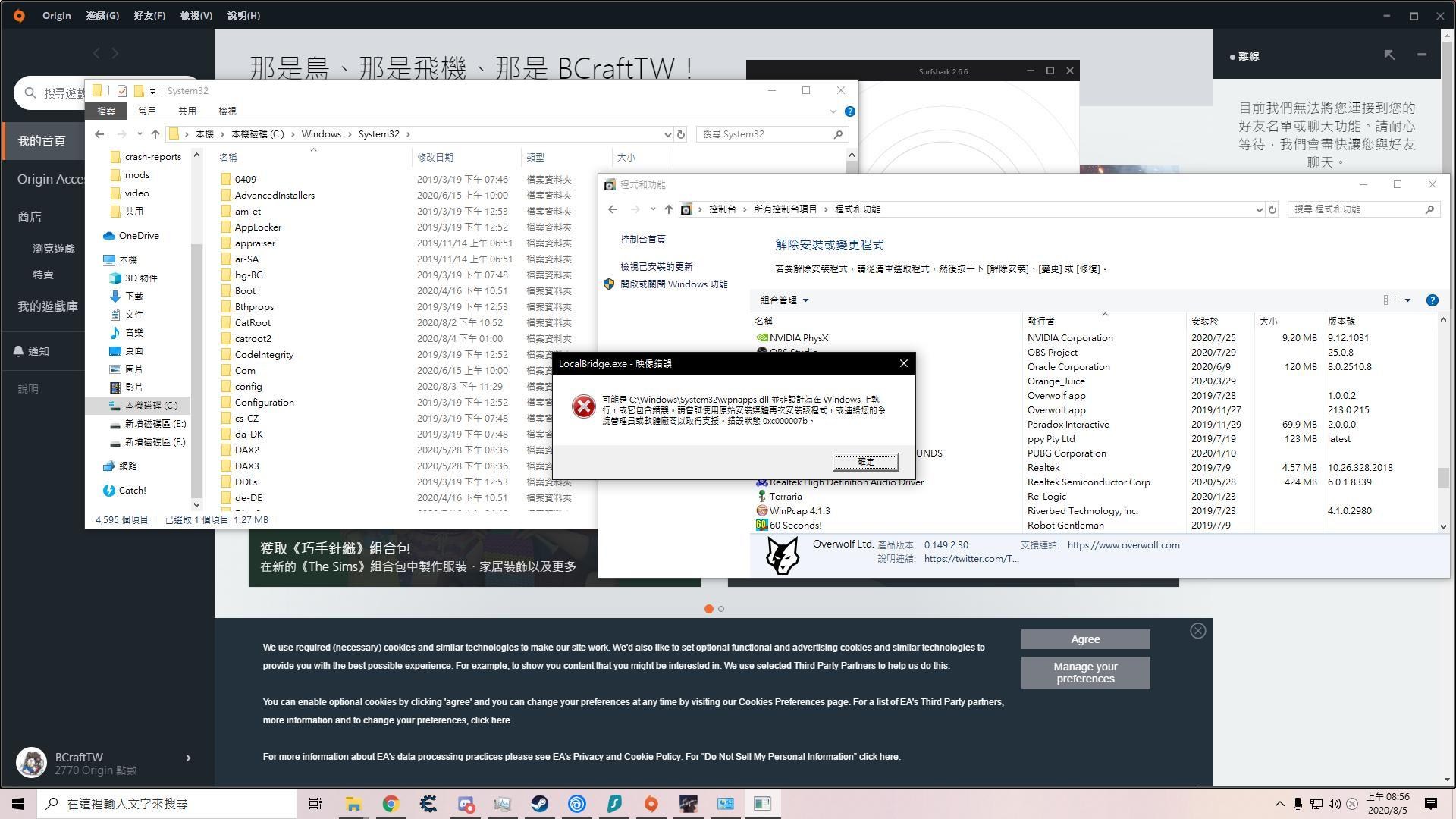
Task: Open address dropdown in Programs window
Action: pyautogui.click(x=1259, y=209)
